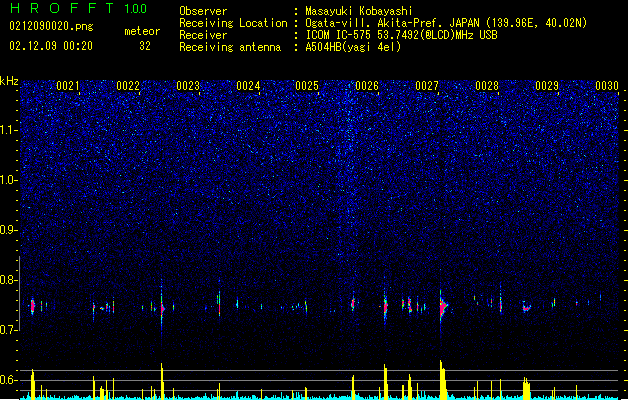Viewport: 629px width, 400px height.
Task: Click the 1.0 frequency axis label
Action: [9, 180]
